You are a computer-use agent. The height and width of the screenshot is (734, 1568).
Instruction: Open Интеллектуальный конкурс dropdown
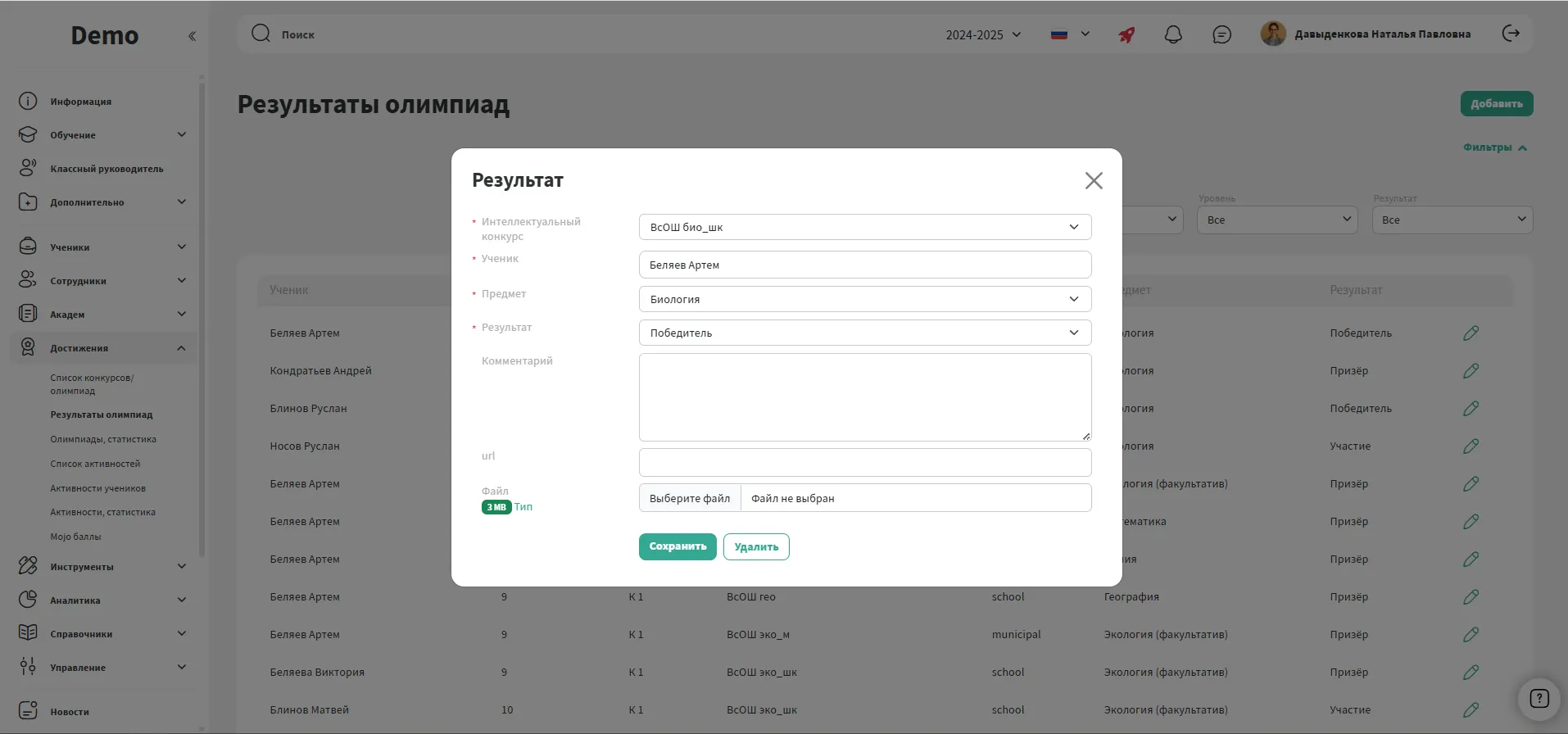click(x=864, y=227)
